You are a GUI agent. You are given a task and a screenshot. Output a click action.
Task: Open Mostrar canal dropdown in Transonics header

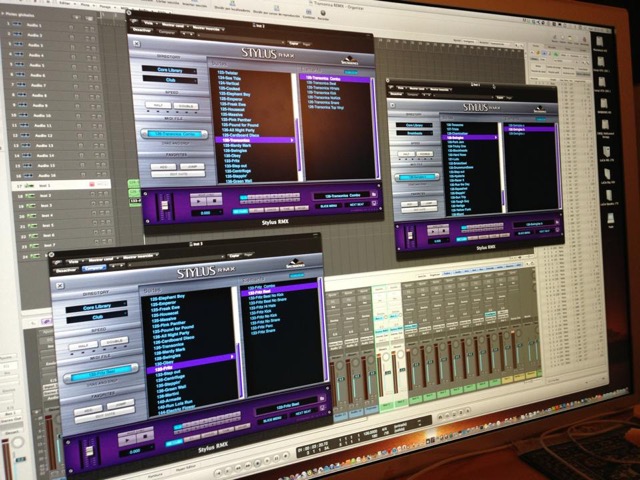pos(174,26)
